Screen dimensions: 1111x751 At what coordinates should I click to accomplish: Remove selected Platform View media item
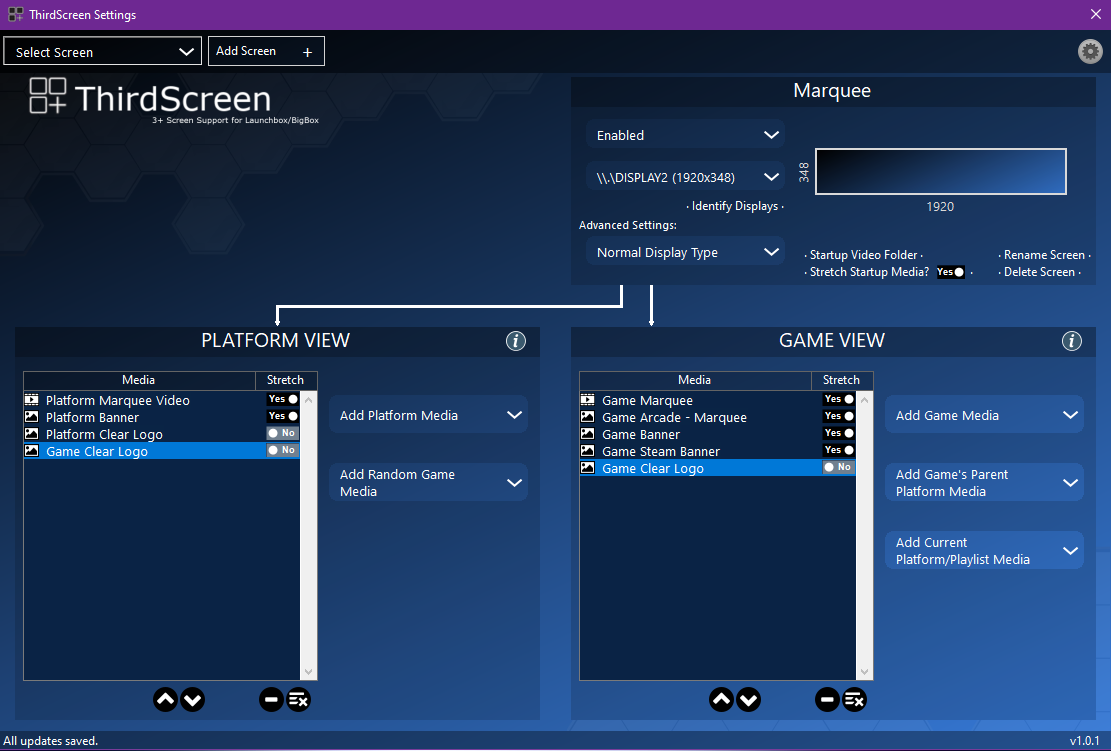pyautogui.click(x=271, y=700)
